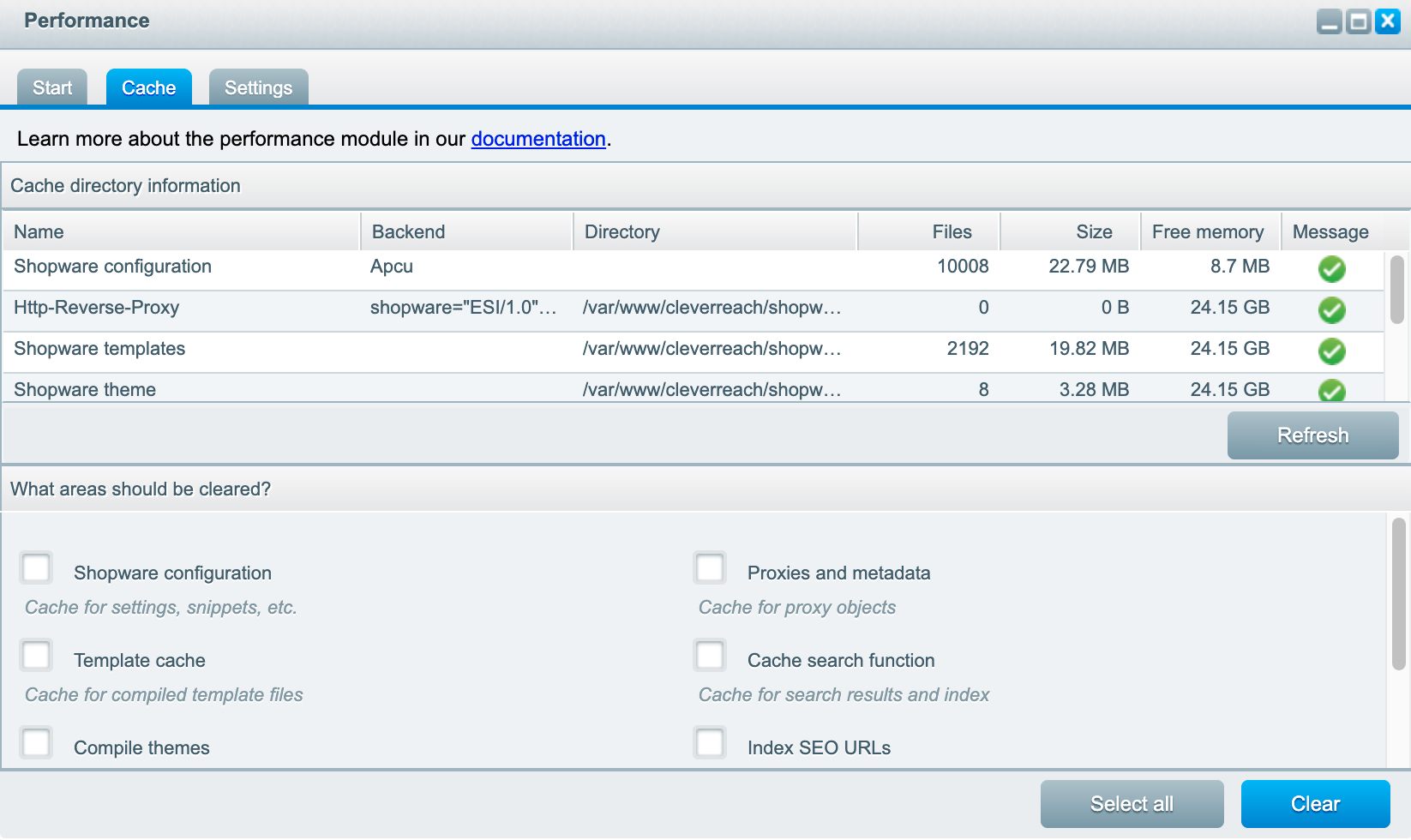
Task: Enable the Shopware configuration checkbox
Action: [37, 568]
